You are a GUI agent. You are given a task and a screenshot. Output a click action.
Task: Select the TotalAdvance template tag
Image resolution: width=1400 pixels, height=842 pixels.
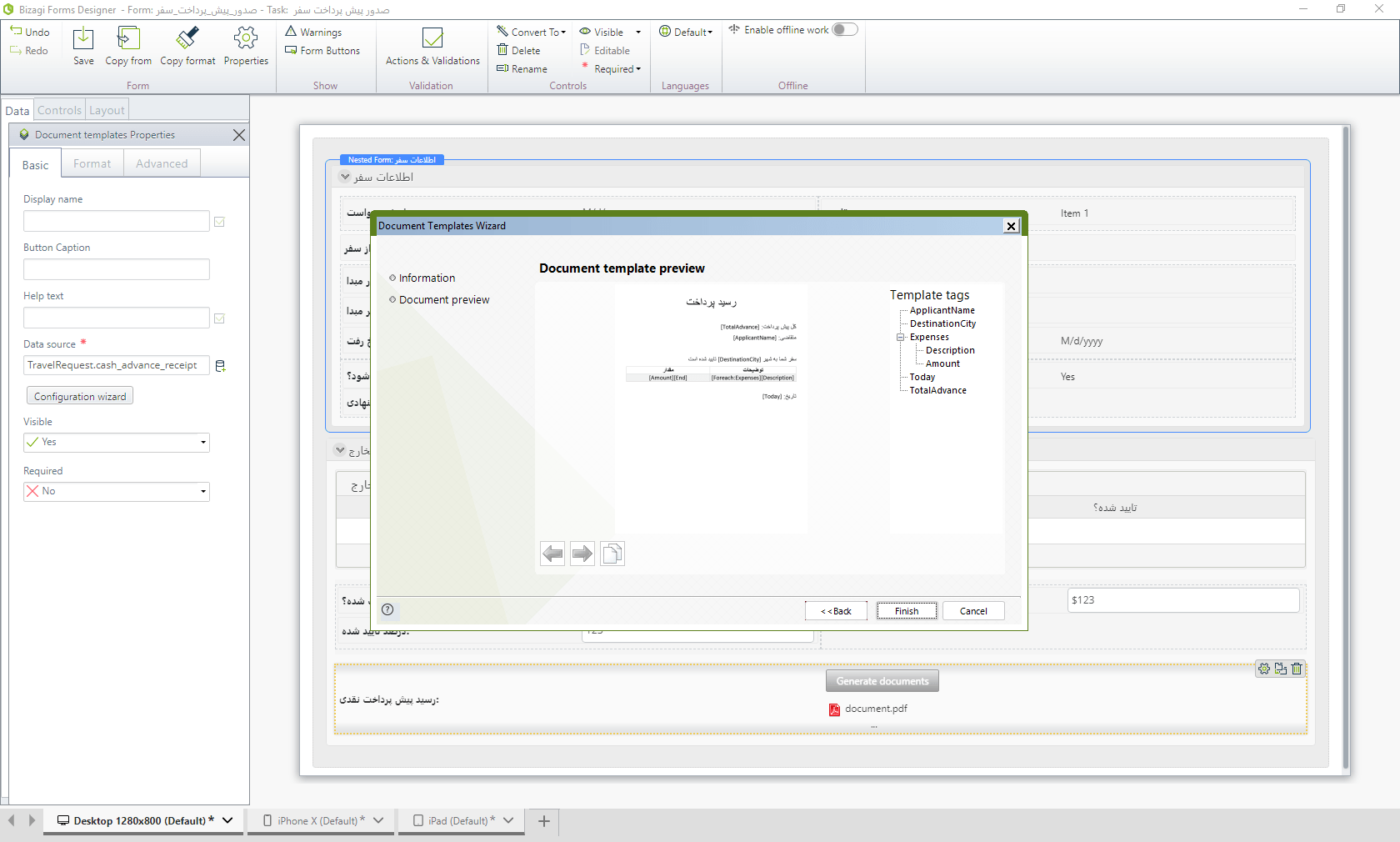click(937, 390)
